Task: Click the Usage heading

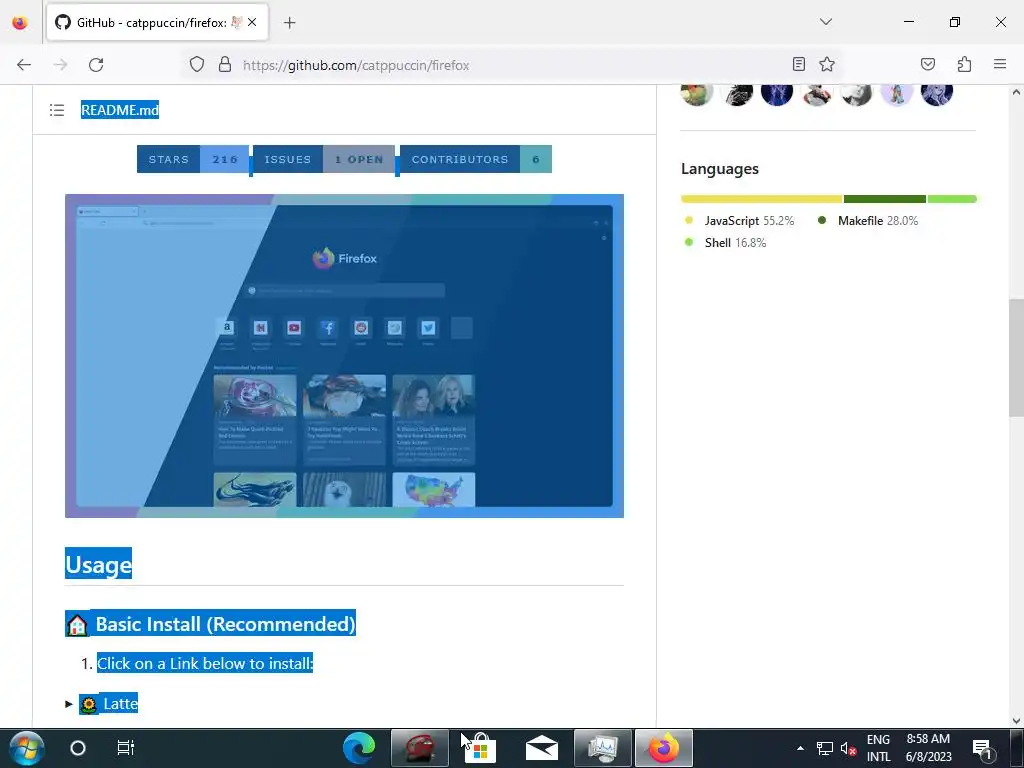Action: (99, 564)
